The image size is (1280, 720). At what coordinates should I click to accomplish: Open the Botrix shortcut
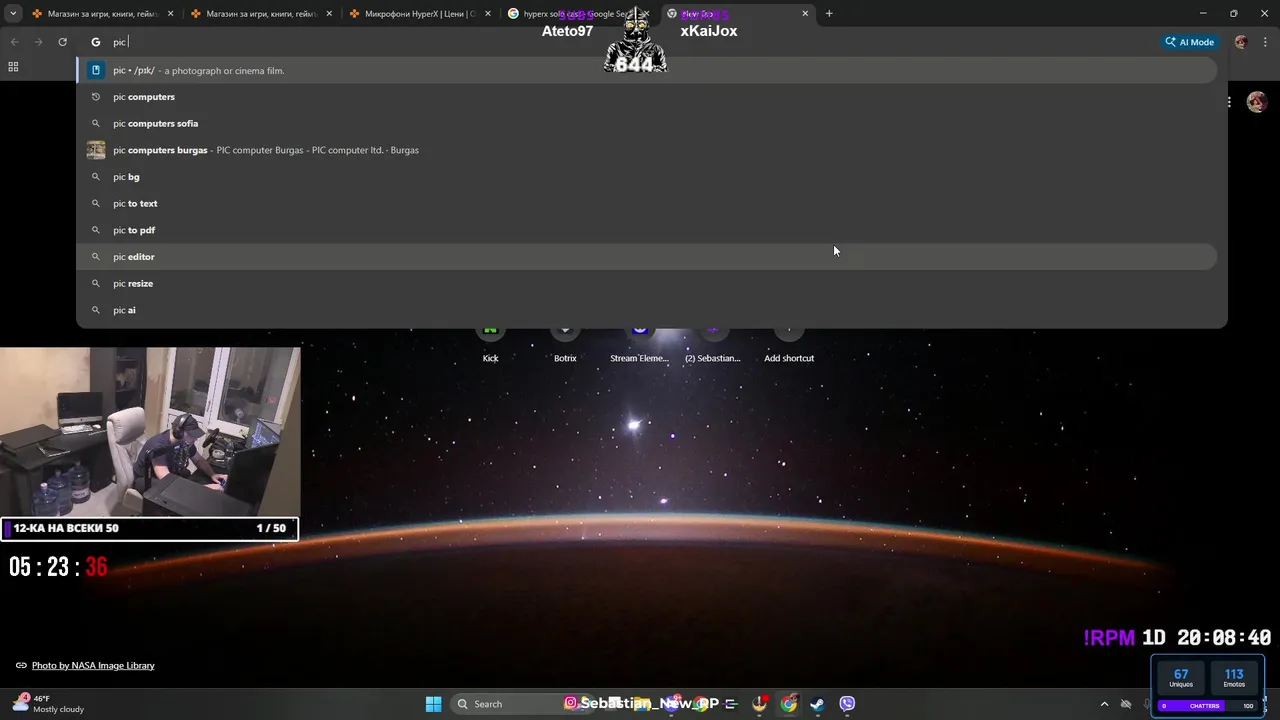(x=565, y=345)
